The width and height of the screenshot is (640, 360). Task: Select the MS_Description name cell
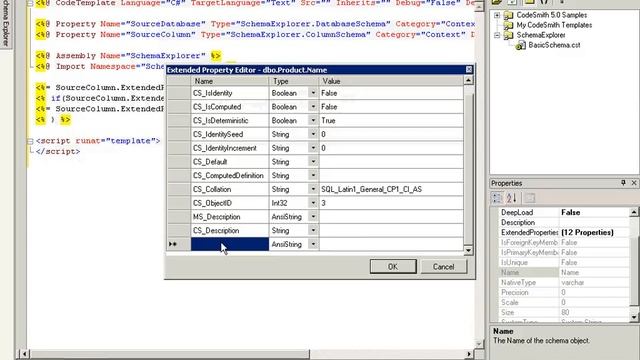pyautogui.click(x=230, y=217)
